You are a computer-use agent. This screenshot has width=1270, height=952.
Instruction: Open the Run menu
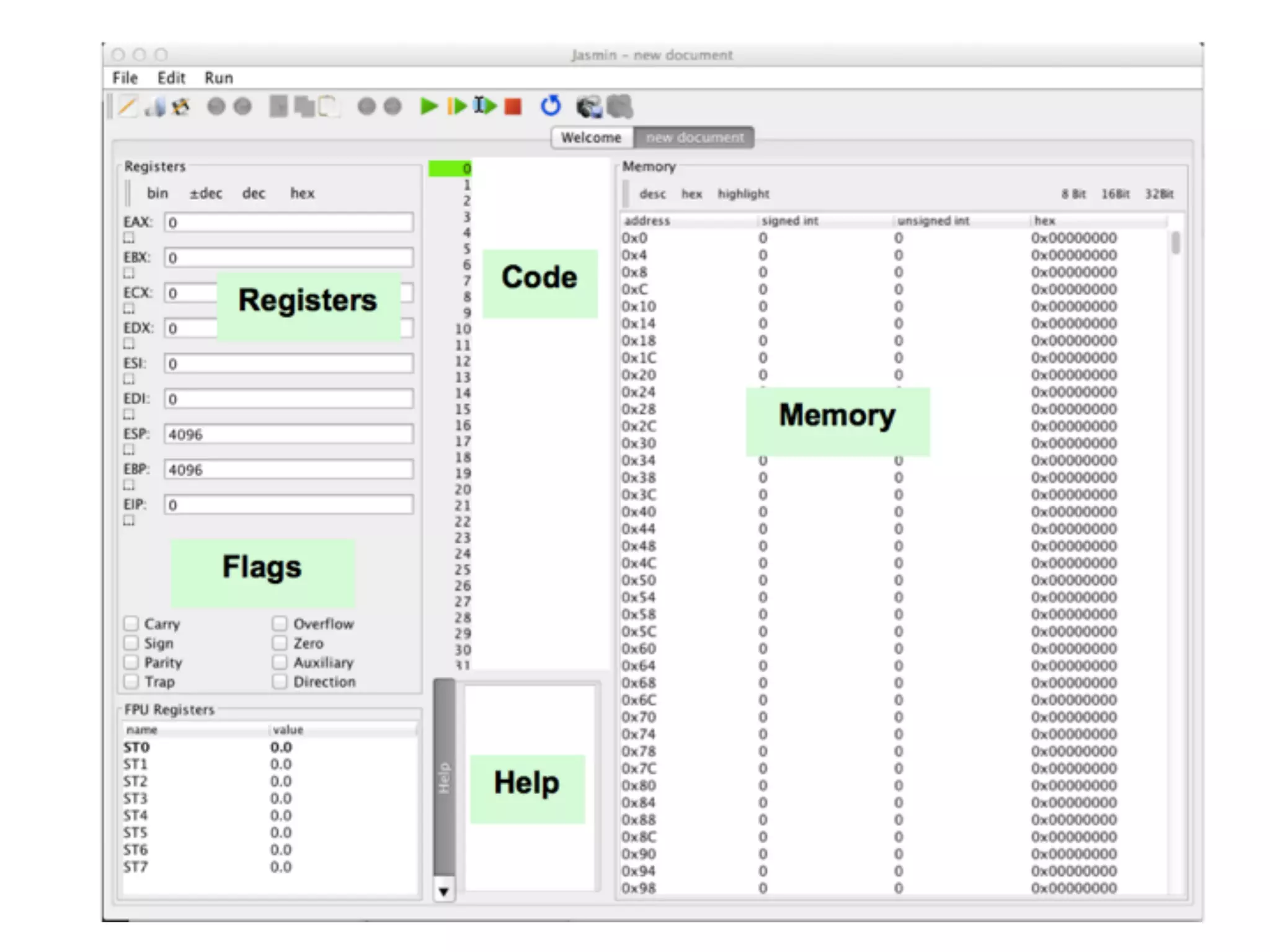[x=219, y=78]
